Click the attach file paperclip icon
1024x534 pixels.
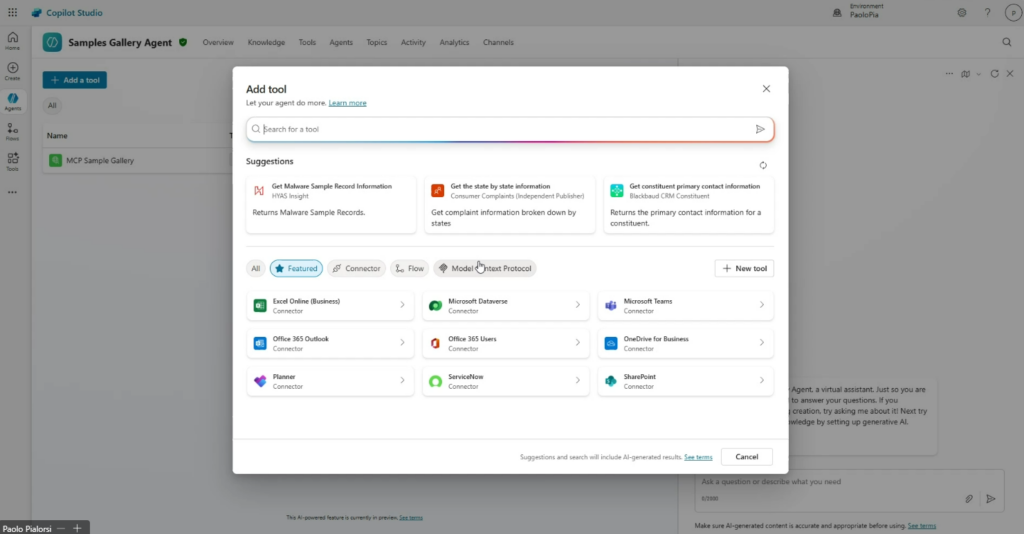click(x=969, y=499)
